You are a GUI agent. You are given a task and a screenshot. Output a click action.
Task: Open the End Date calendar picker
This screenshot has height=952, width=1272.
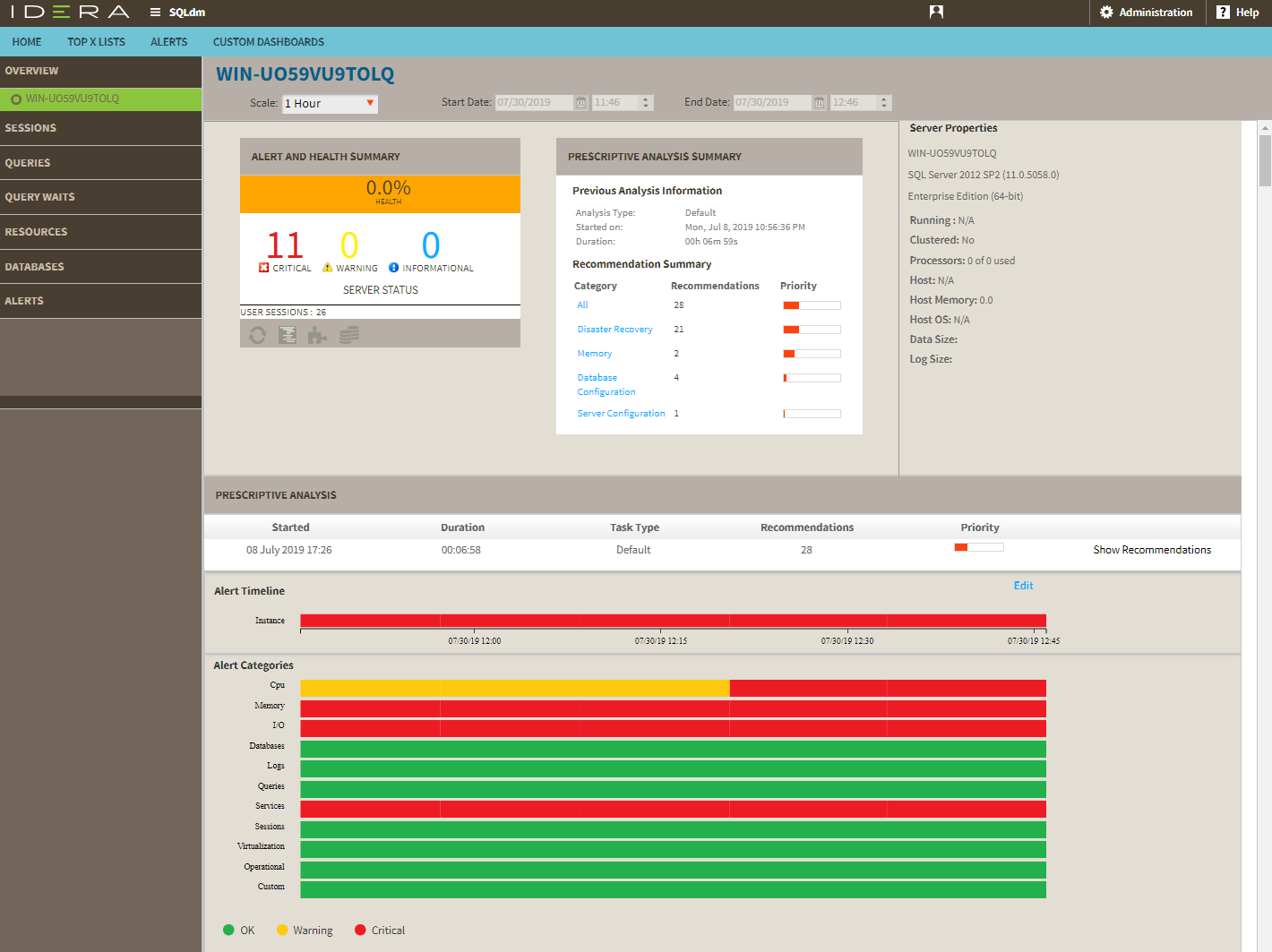pyautogui.click(x=819, y=103)
